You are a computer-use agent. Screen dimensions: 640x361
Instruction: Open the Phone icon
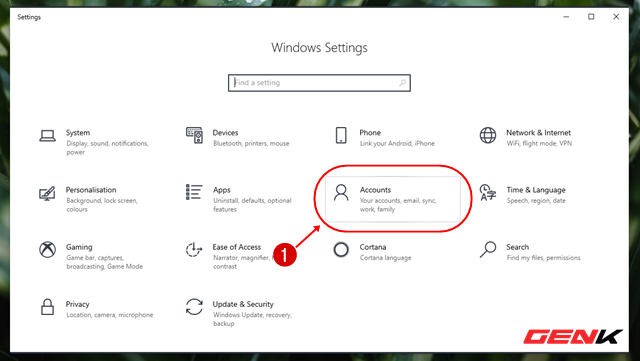(341, 135)
